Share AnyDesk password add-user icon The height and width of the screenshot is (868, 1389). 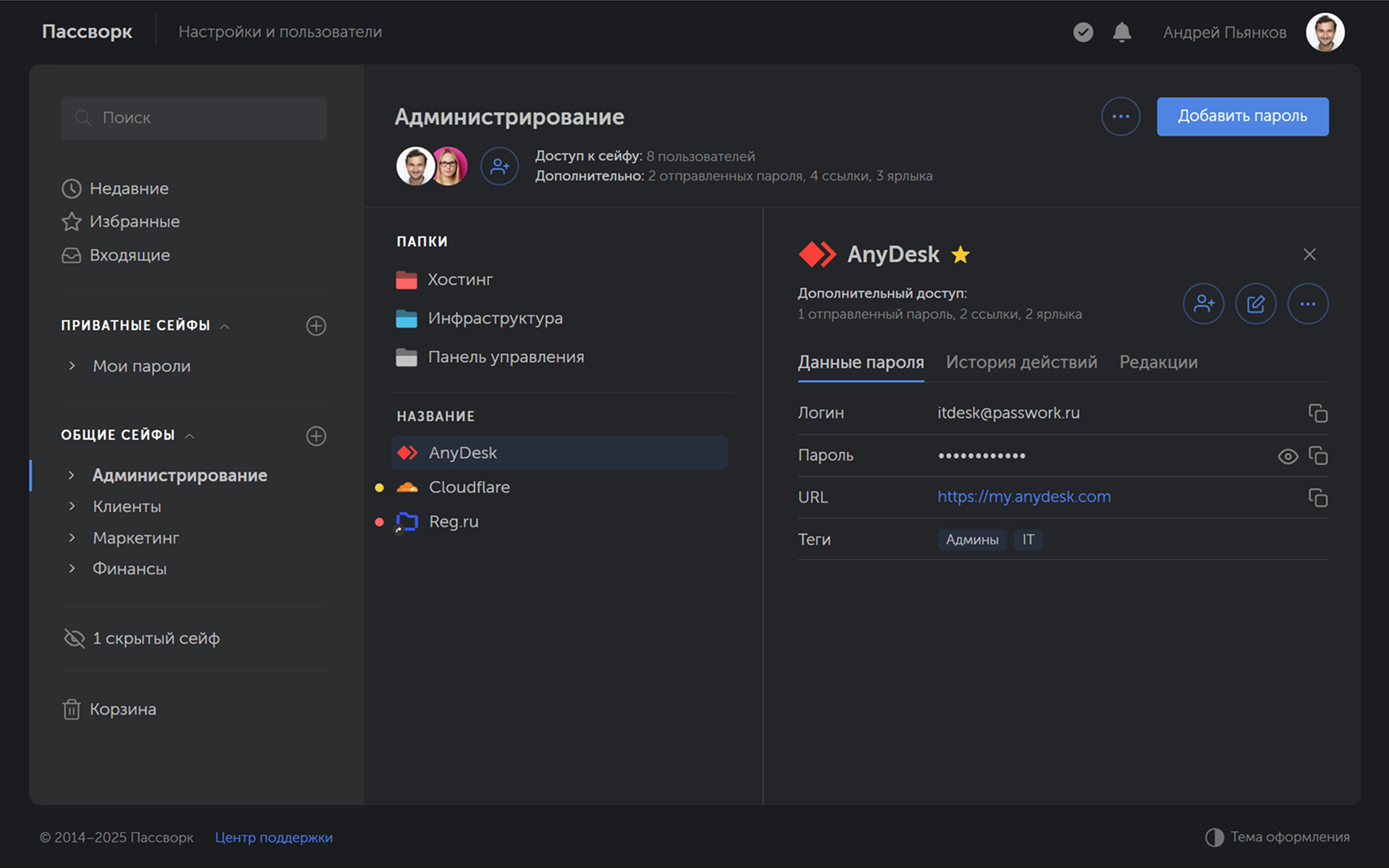[x=1204, y=304]
